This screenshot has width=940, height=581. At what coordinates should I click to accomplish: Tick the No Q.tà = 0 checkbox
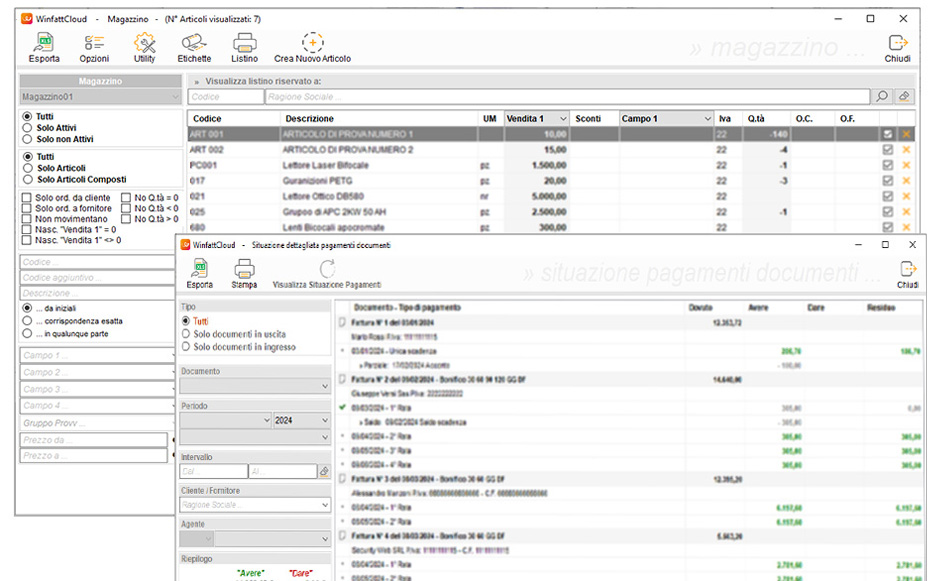click(x=126, y=197)
